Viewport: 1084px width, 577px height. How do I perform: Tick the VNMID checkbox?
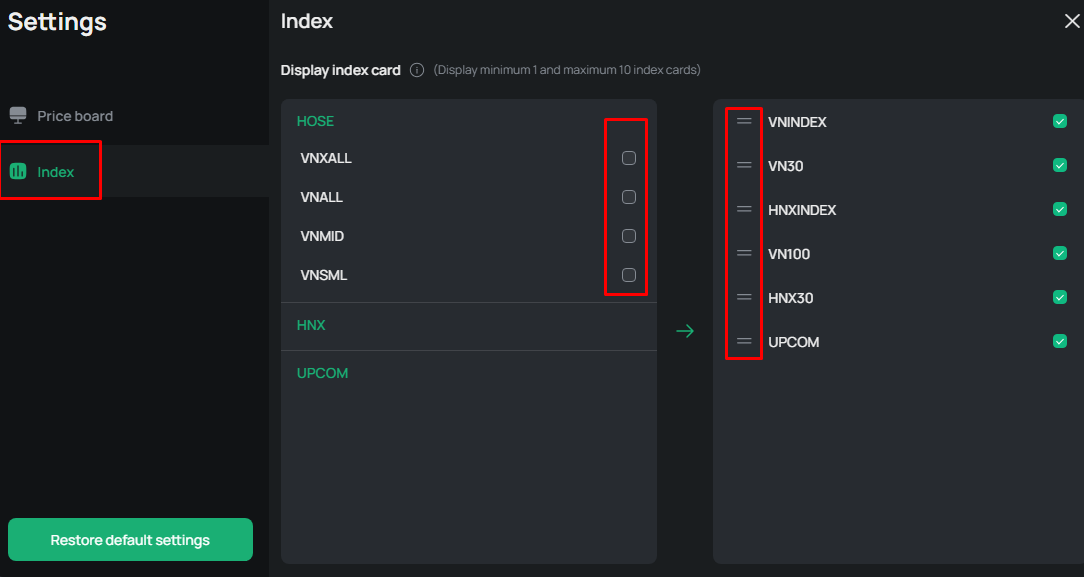pos(628,236)
